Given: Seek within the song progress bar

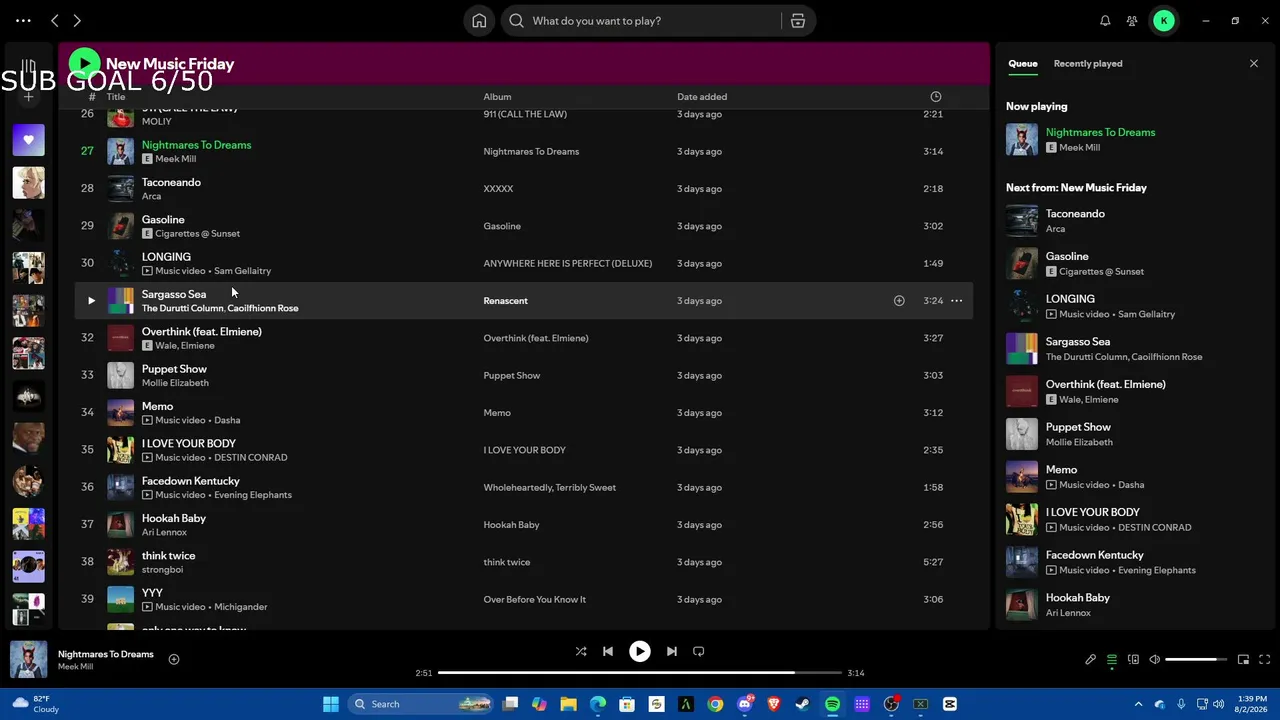Looking at the screenshot, I should pyautogui.click(x=640, y=673).
